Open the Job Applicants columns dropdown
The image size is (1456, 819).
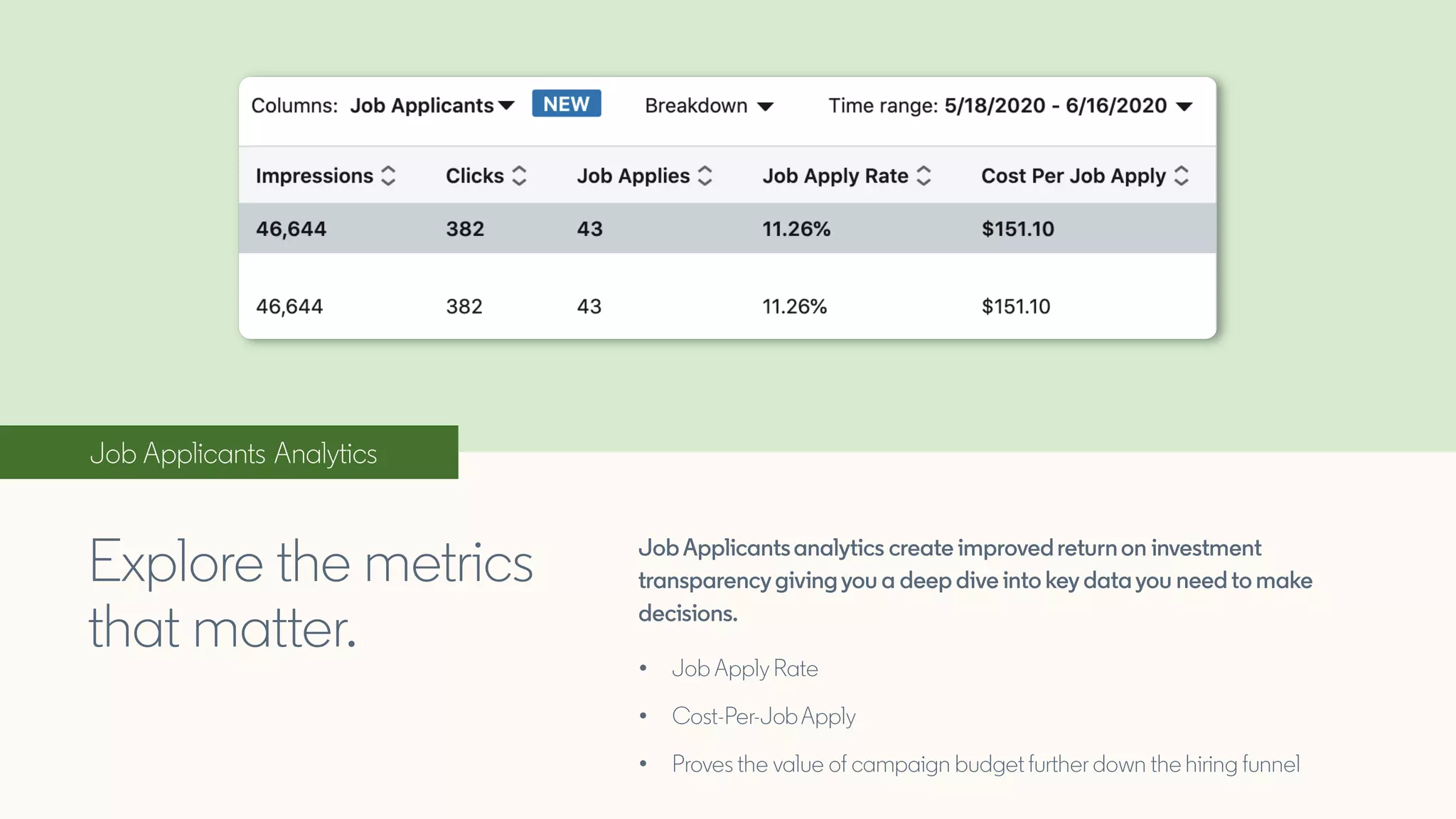(x=432, y=106)
